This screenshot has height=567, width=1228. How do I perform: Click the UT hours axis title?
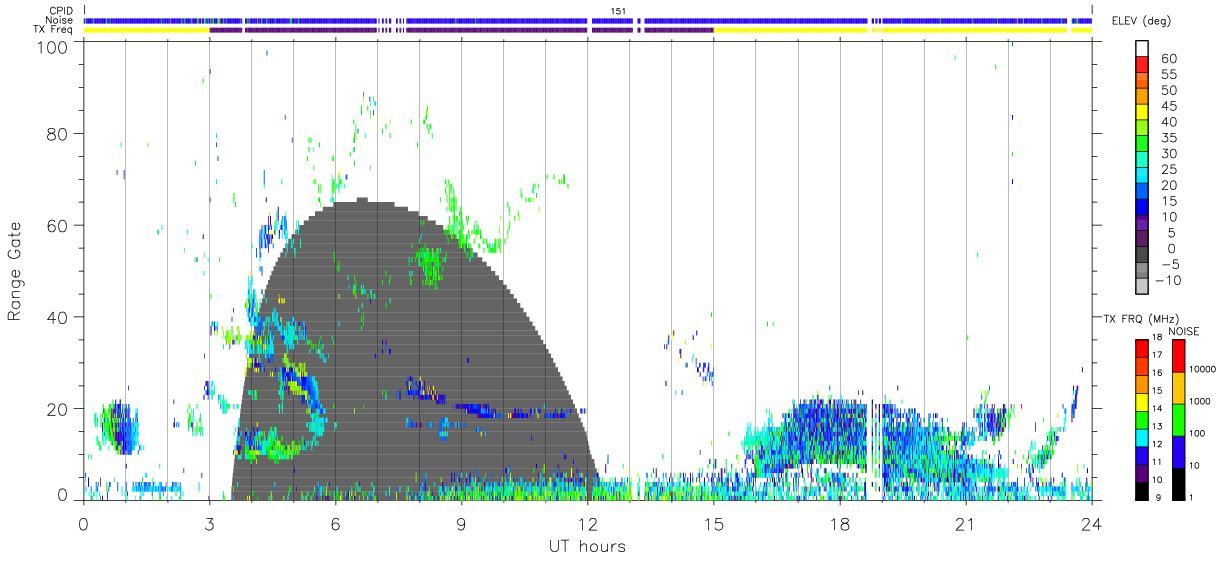click(x=587, y=546)
